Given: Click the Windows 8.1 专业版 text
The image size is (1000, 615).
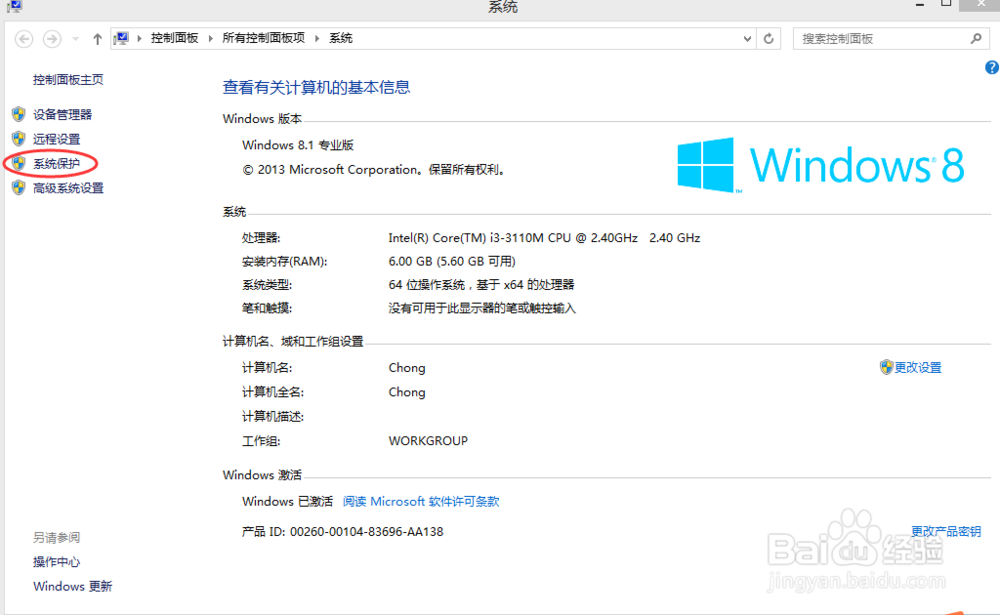Looking at the screenshot, I should [298, 145].
